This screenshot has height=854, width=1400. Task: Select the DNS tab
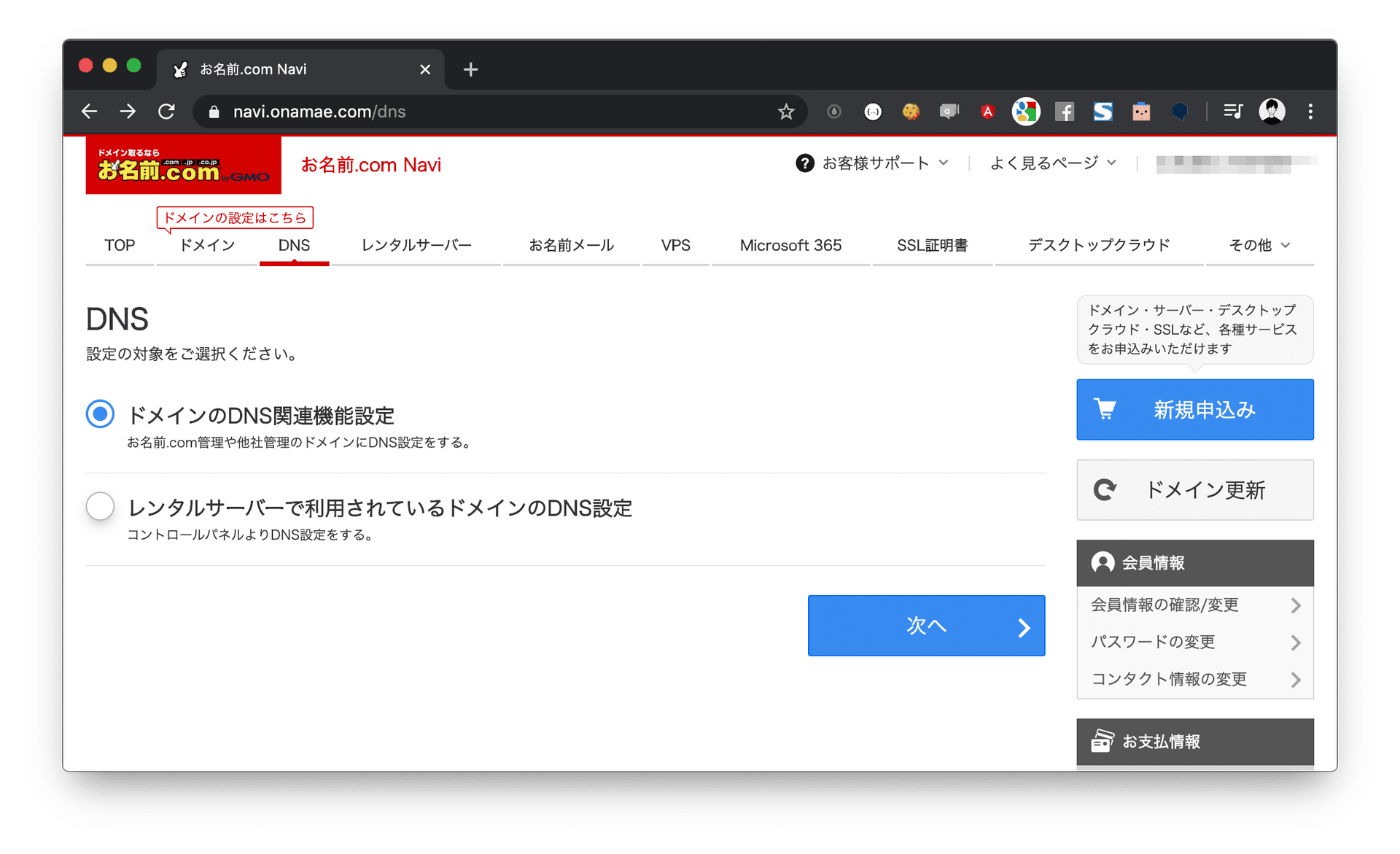coord(294,246)
